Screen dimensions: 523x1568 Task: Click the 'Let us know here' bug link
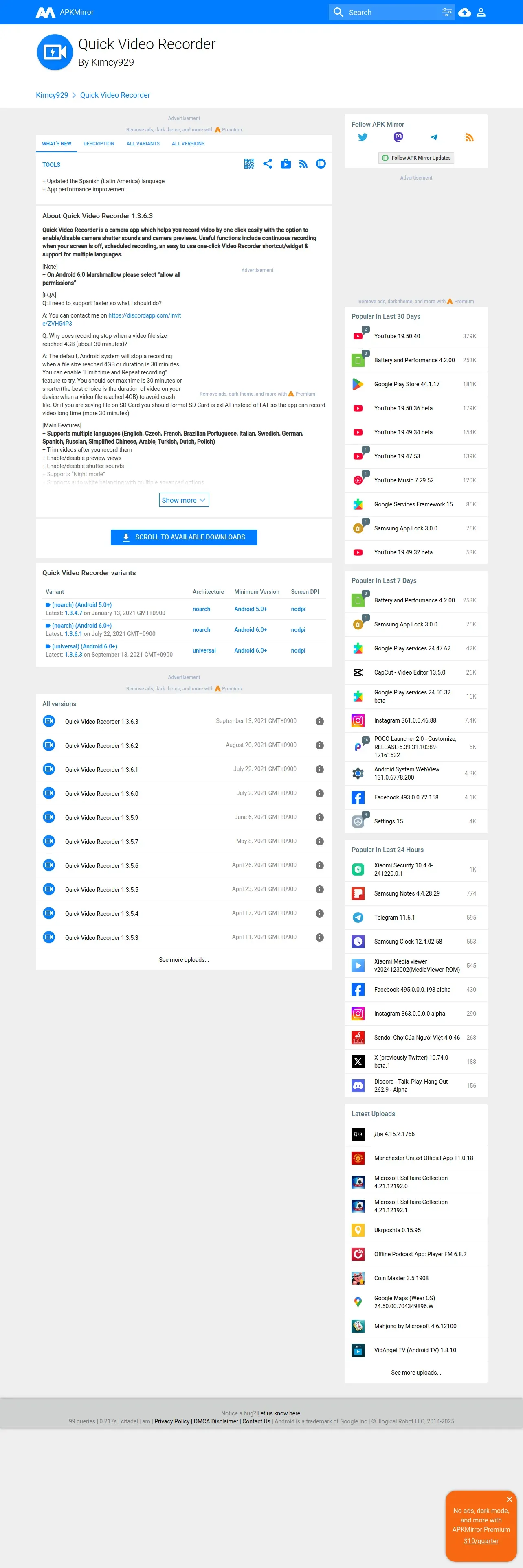(279, 1413)
